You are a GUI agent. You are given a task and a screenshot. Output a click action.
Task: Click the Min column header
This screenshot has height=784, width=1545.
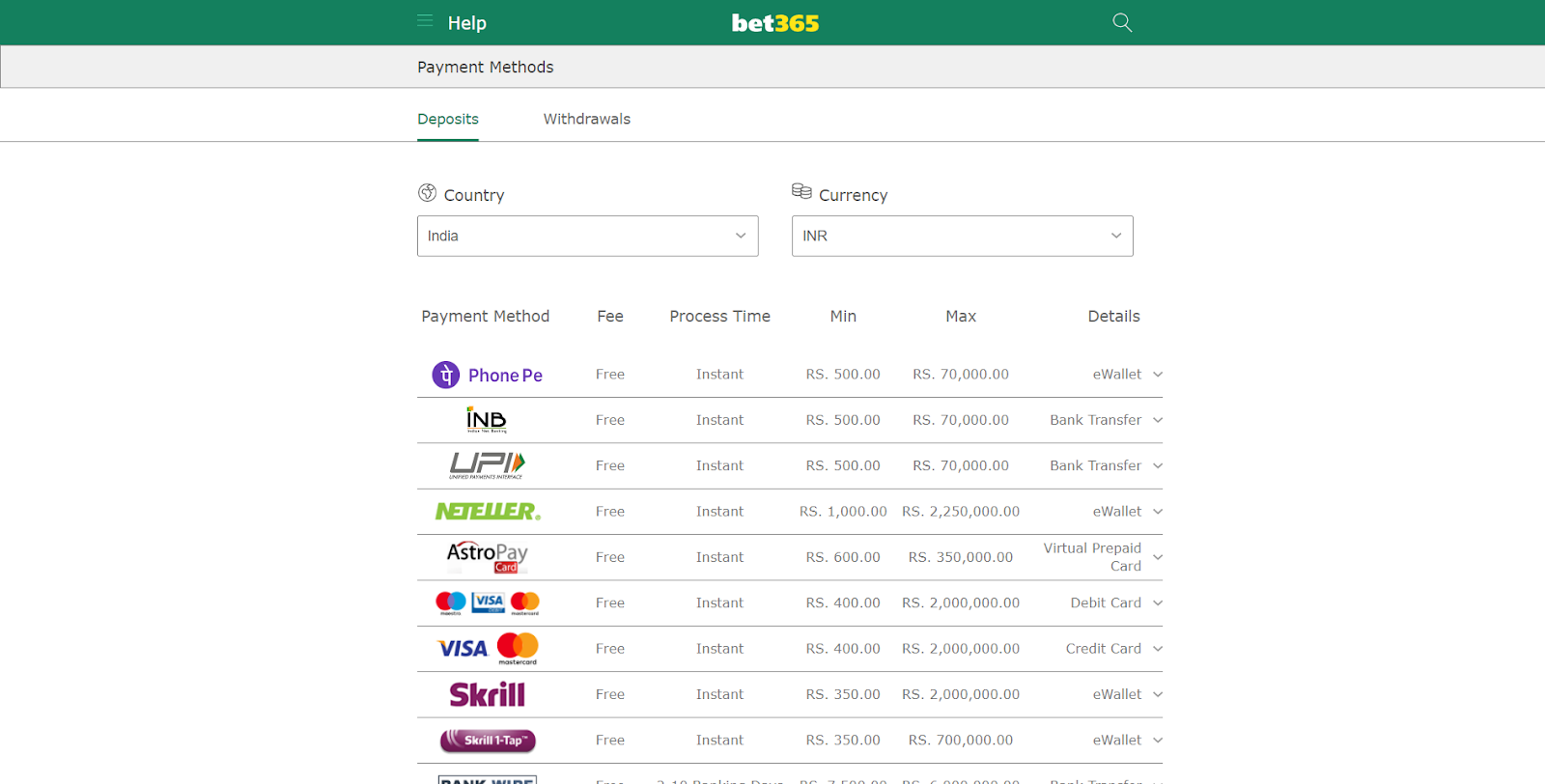click(x=843, y=316)
